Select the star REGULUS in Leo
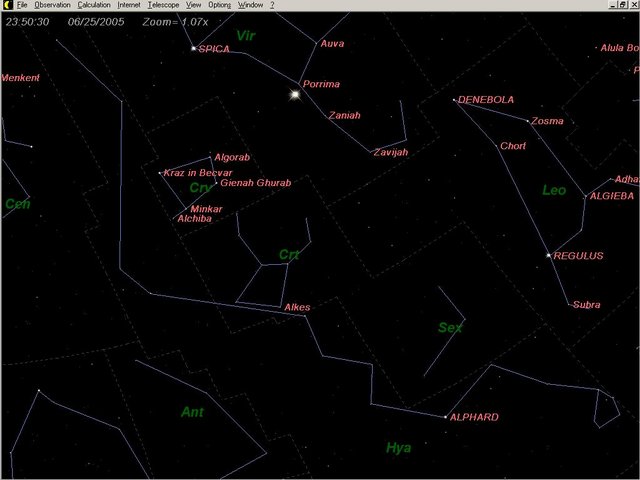640x480 pixels. 549,255
